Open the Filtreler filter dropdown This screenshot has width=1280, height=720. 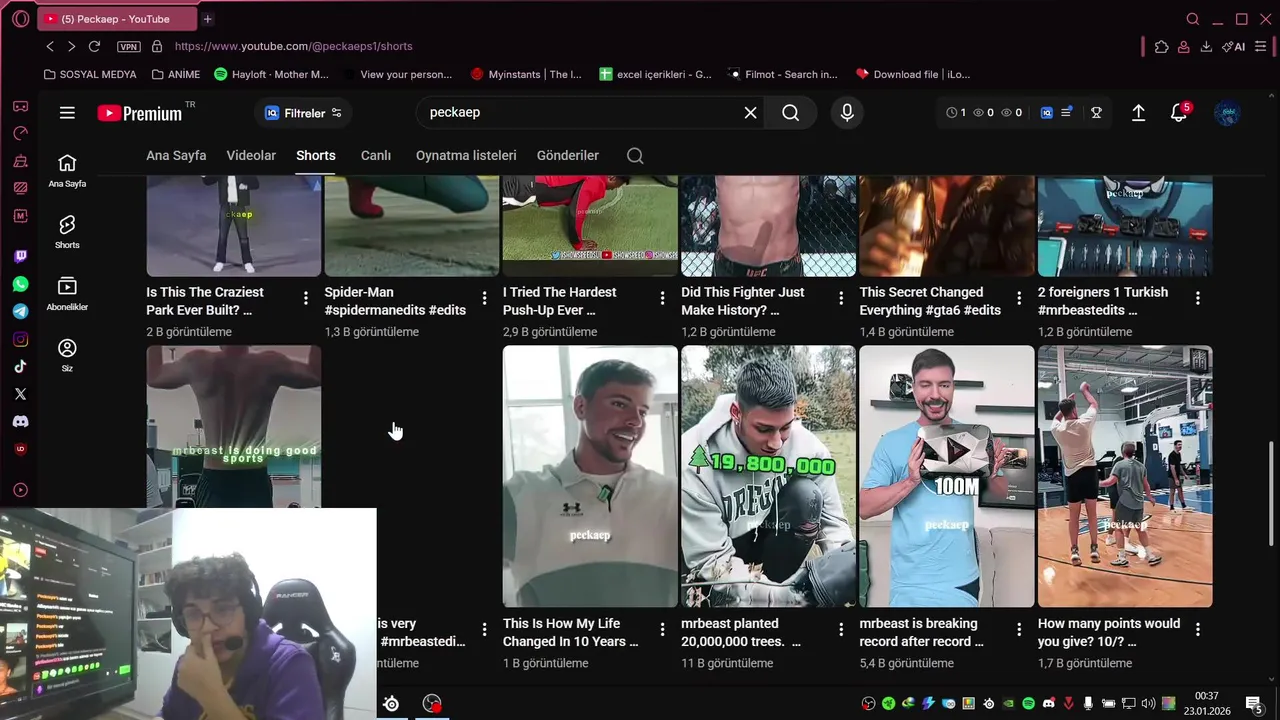click(303, 113)
